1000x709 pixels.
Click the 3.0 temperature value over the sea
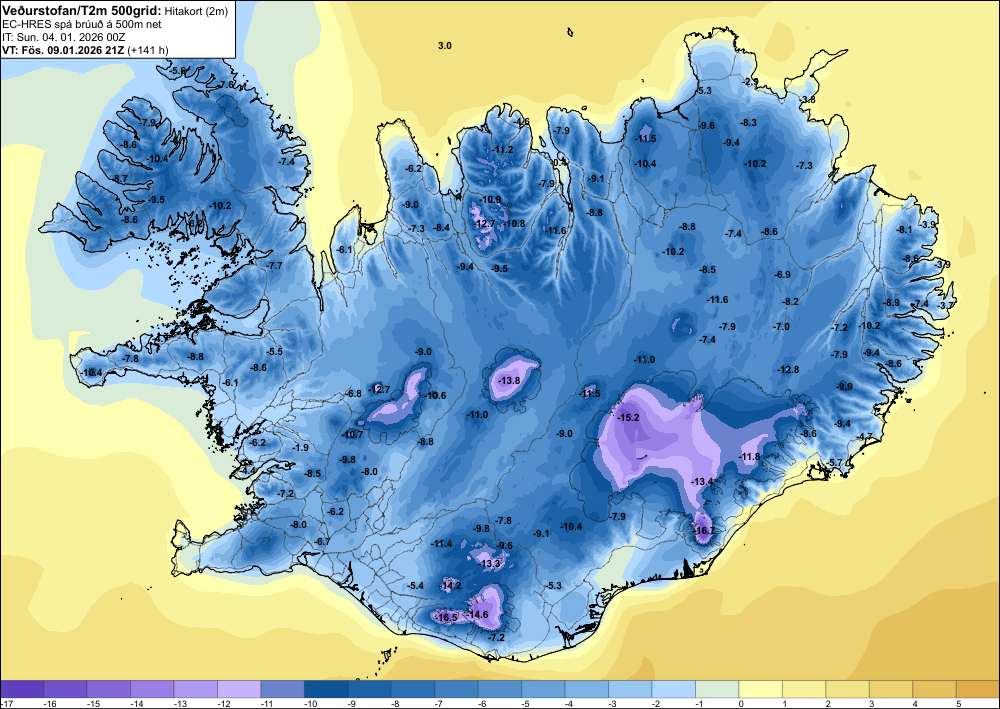[x=445, y=46]
